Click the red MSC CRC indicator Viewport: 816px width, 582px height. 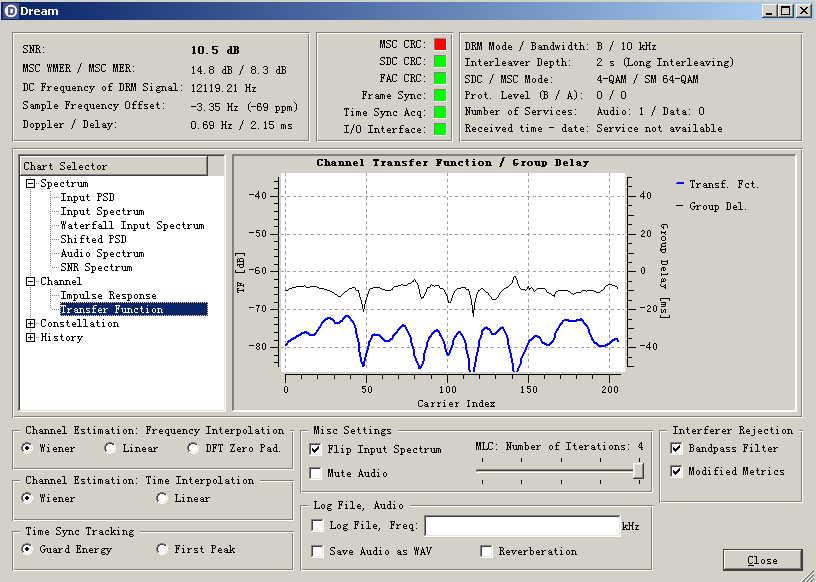click(x=439, y=44)
